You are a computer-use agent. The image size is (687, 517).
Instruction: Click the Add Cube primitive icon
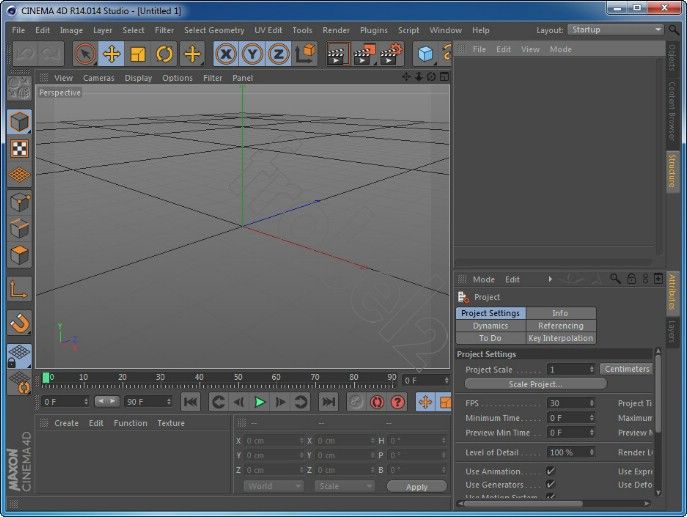[x=426, y=54]
